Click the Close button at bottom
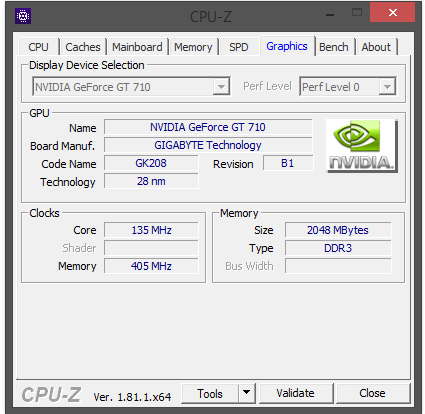425x414 pixels. (x=373, y=394)
